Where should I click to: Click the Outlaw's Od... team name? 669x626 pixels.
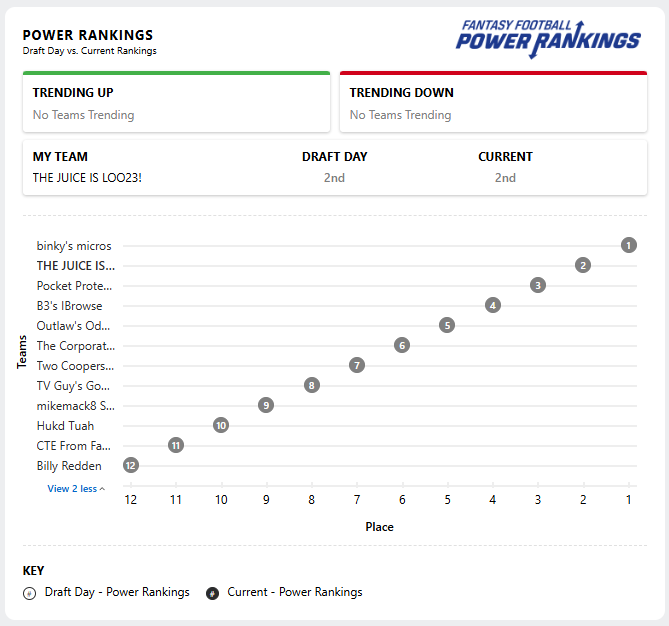tap(73, 326)
